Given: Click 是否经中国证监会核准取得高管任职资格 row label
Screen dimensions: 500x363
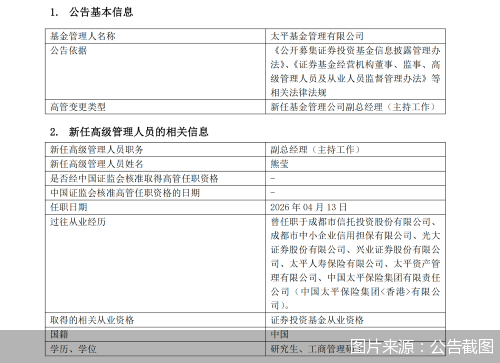Looking at the screenshot, I should (134, 179).
